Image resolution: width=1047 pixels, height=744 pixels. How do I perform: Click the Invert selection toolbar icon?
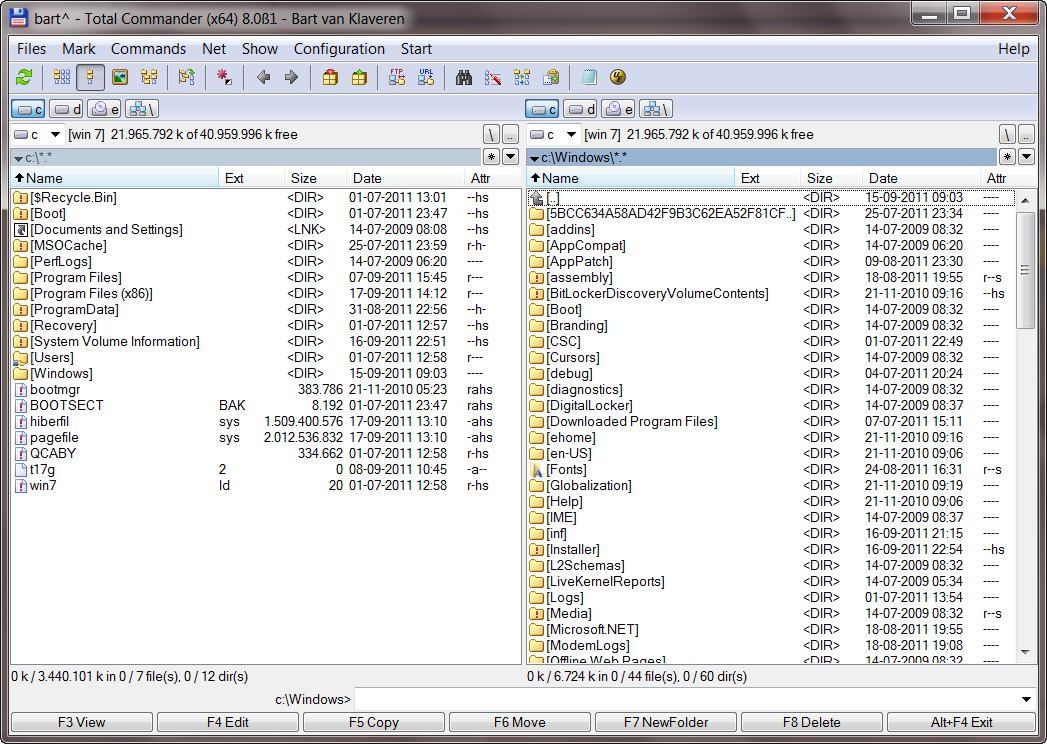click(x=187, y=77)
